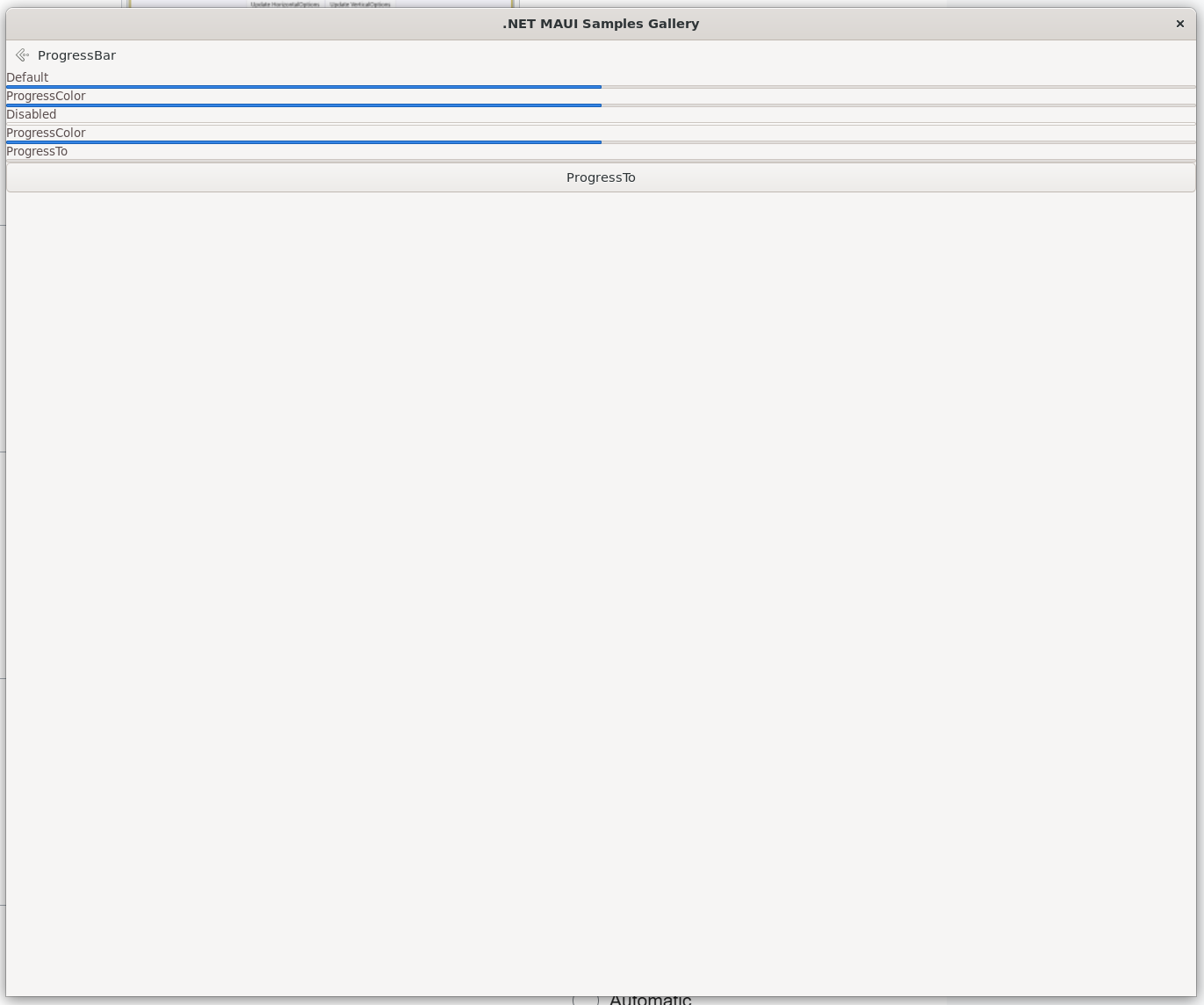Click the Default label

(27, 77)
